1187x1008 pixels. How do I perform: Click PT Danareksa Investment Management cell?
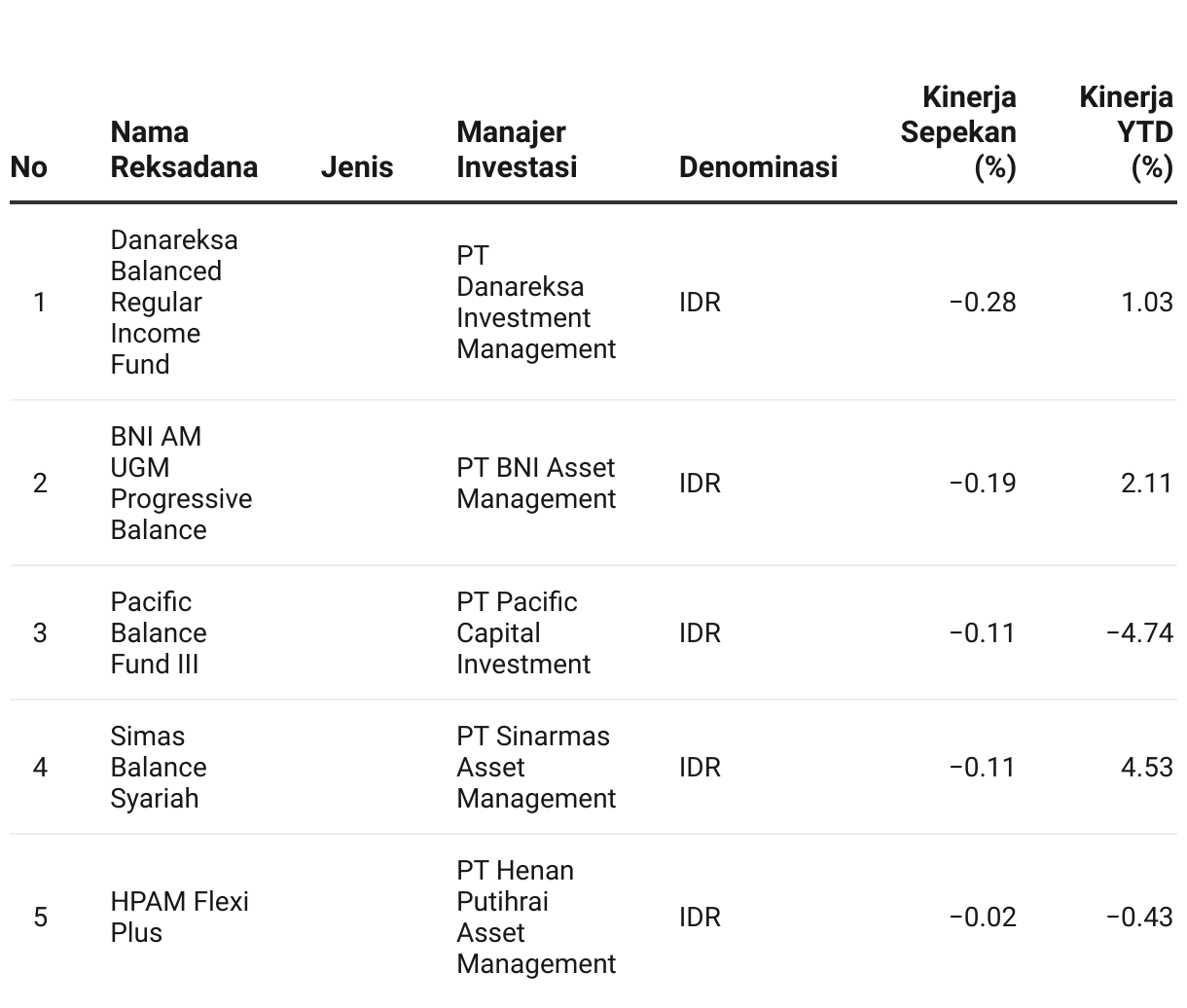[x=535, y=302]
